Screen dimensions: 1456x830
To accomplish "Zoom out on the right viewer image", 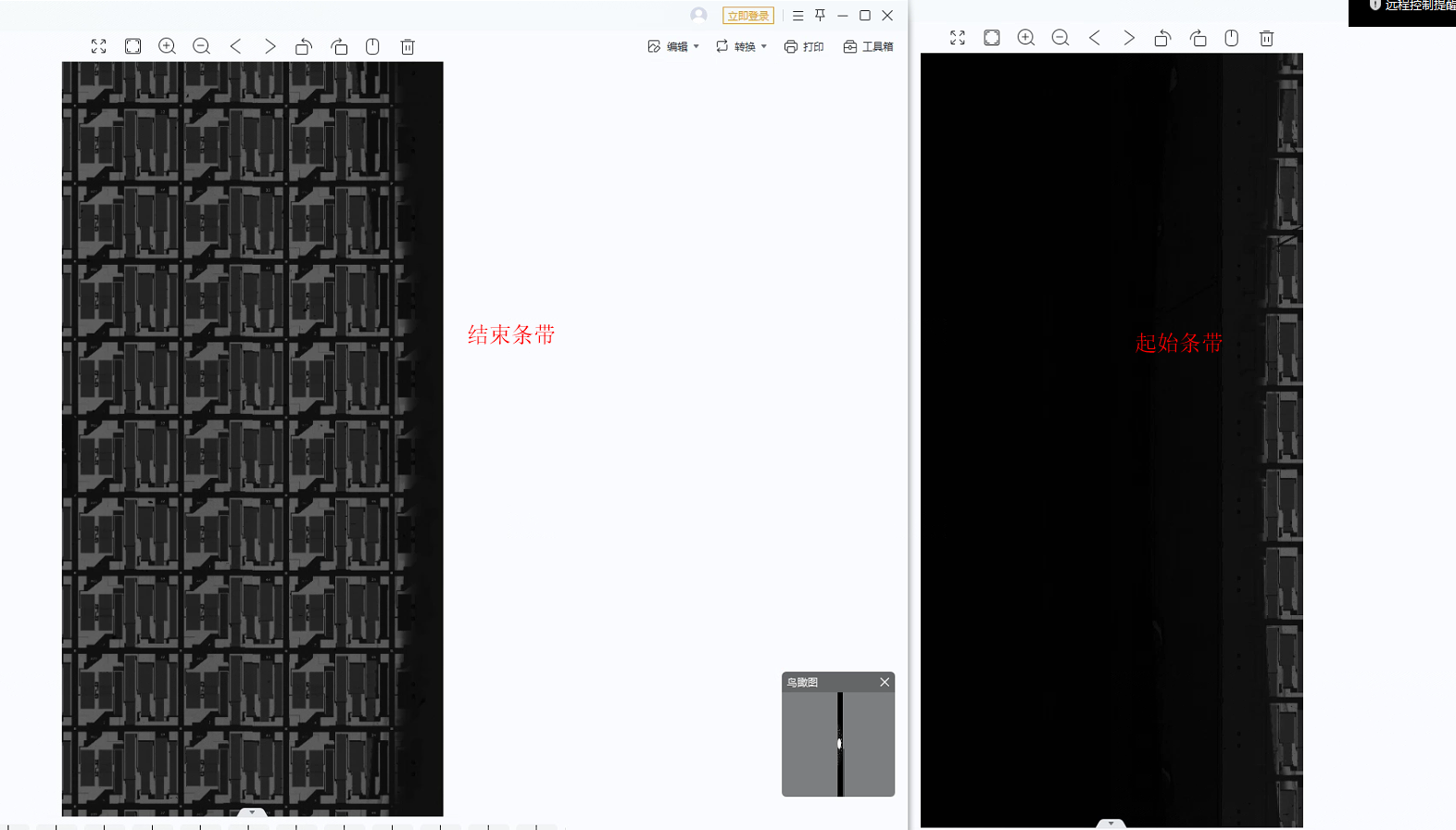I will [1061, 38].
